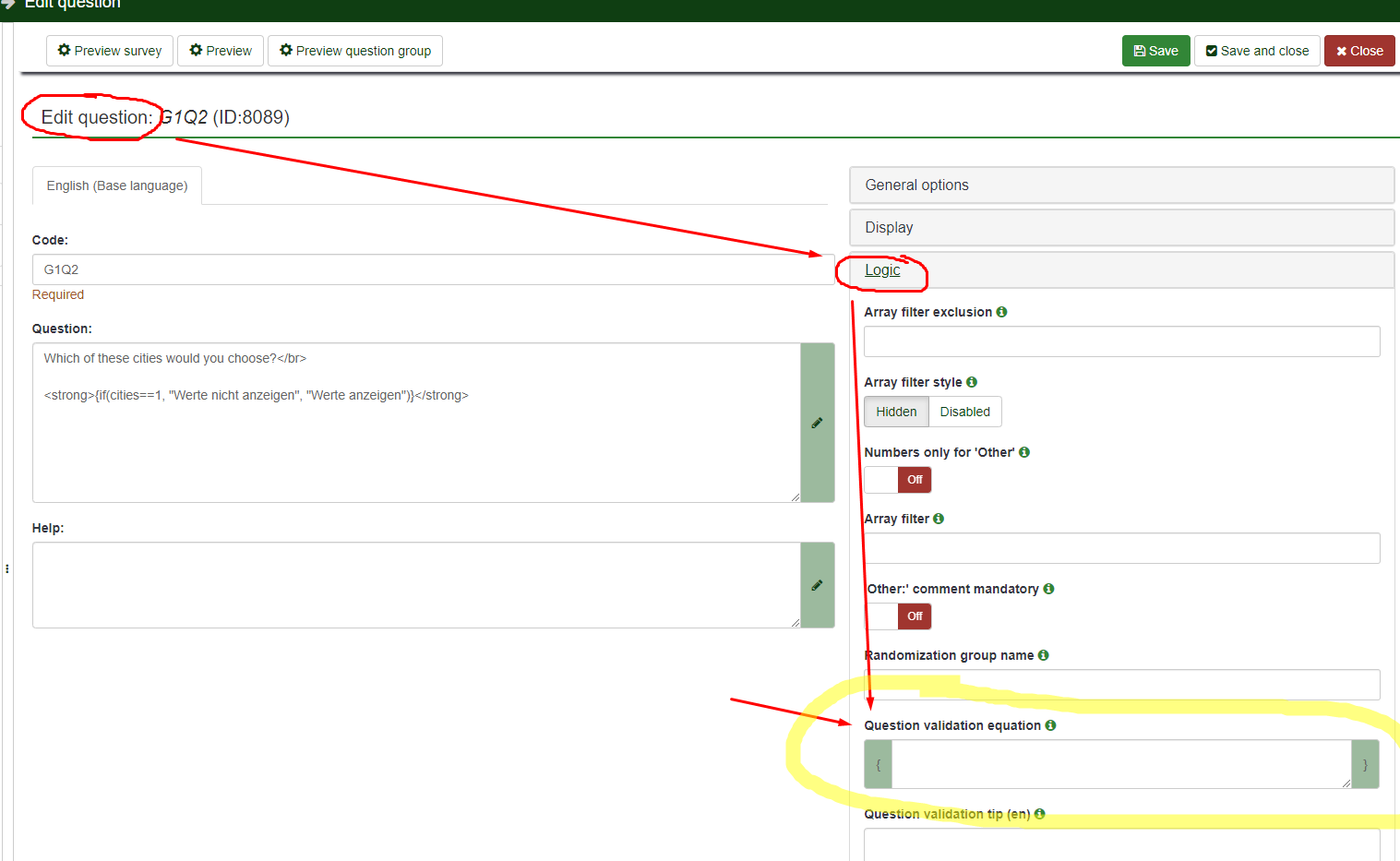Click info icon next to 'Other:' comment mandatory
1400x861 pixels.
1048,589
